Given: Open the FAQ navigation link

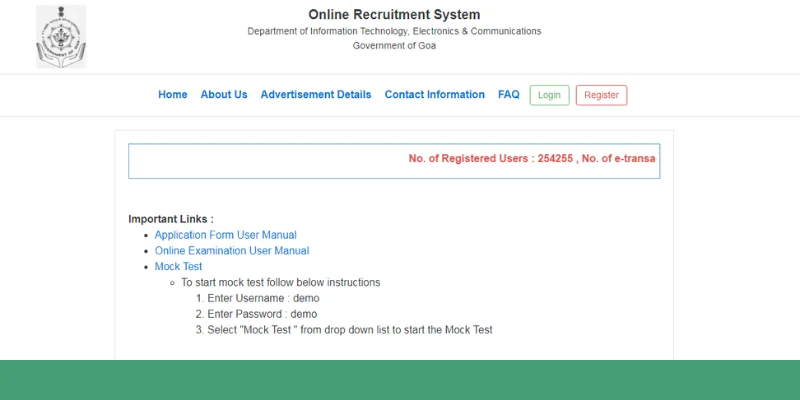Looking at the screenshot, I should click(508, 95).
